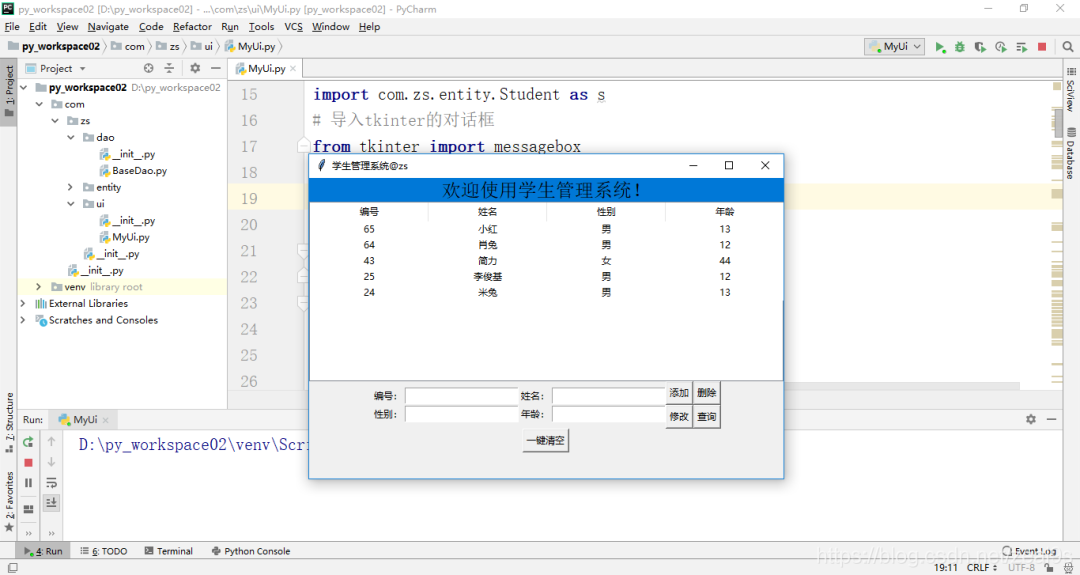
Task: Open the Refactor menu
Action: tap(192, 26)
